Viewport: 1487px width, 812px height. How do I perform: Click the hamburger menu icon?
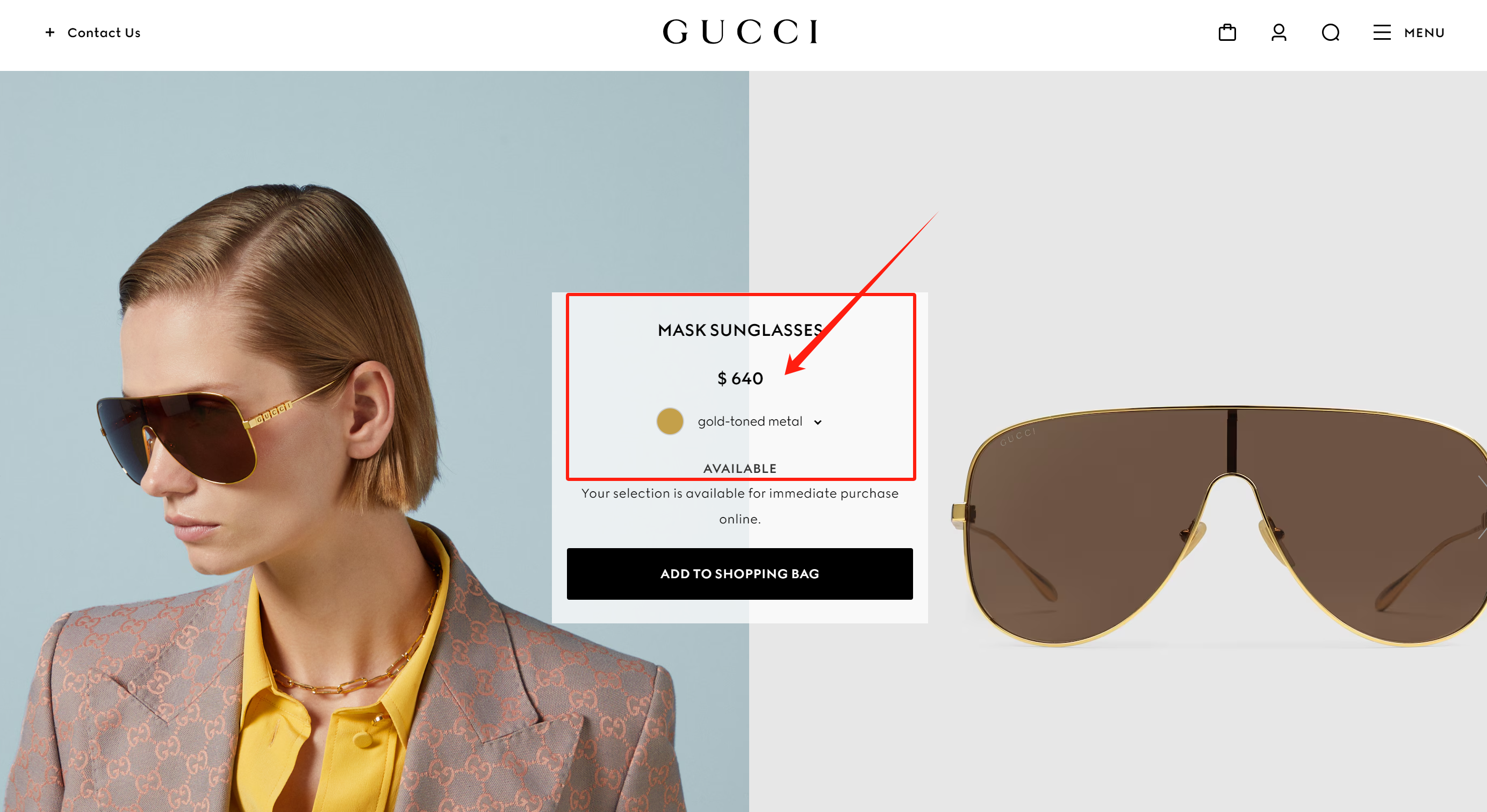(1382, 32)
